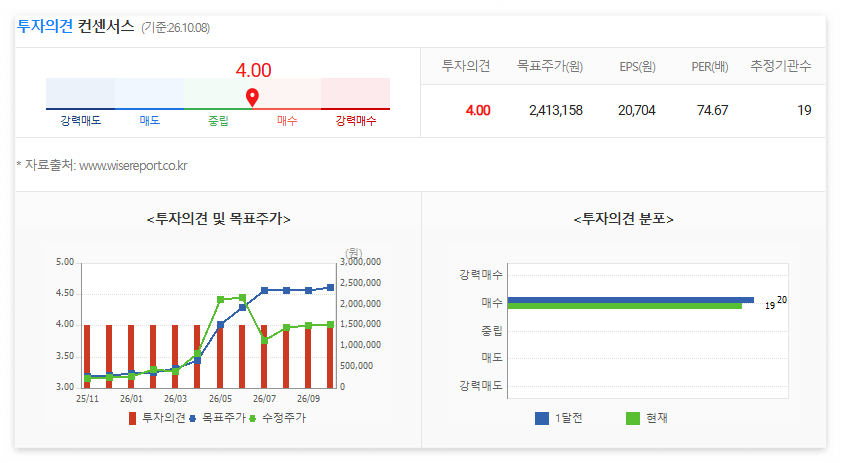Click the 19 in the 추정기관수 column
The image size is (841, 463).
pyautogui.click(x=804, y=111)
